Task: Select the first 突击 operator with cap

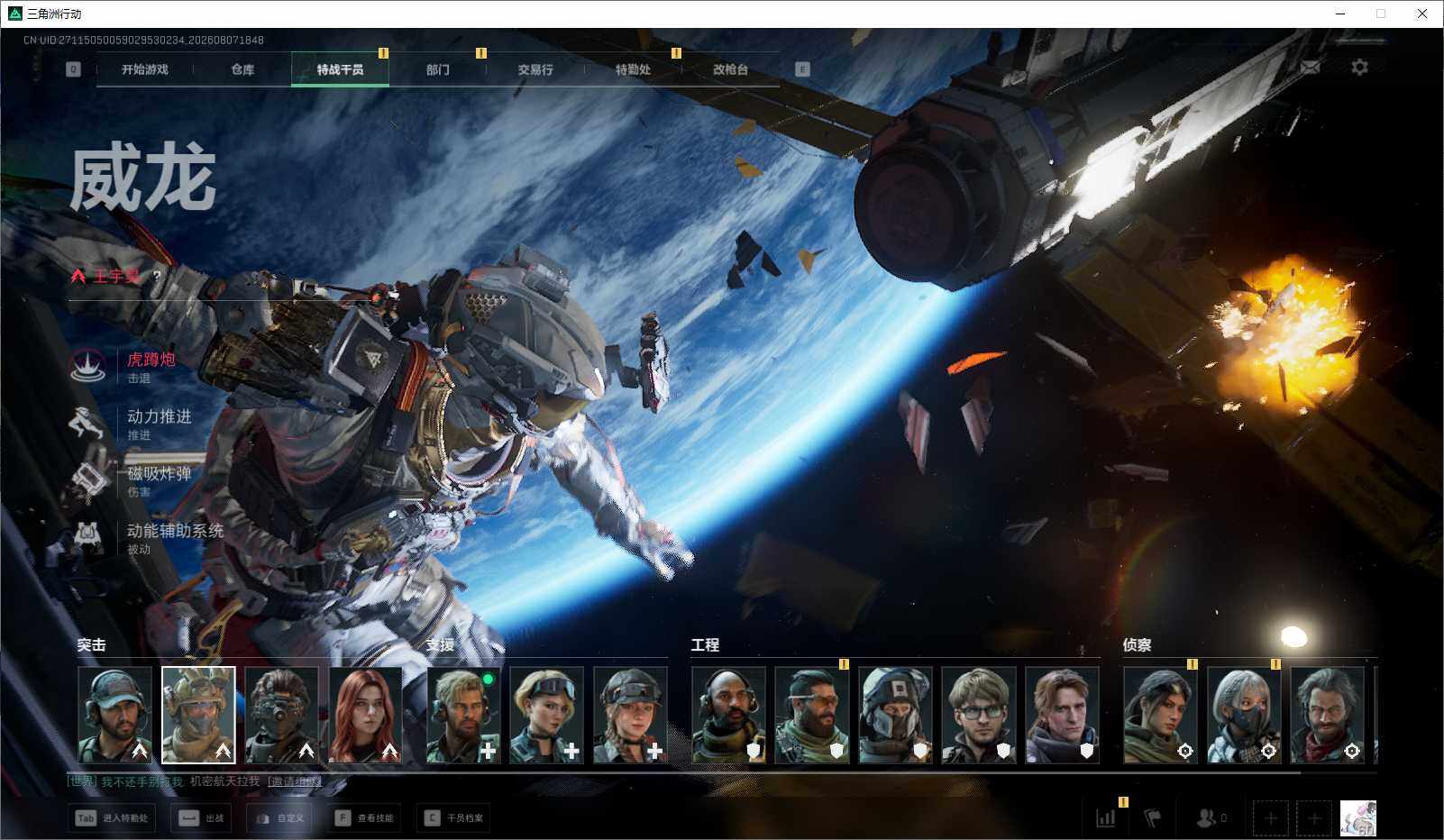Action: tap(114, 716)
